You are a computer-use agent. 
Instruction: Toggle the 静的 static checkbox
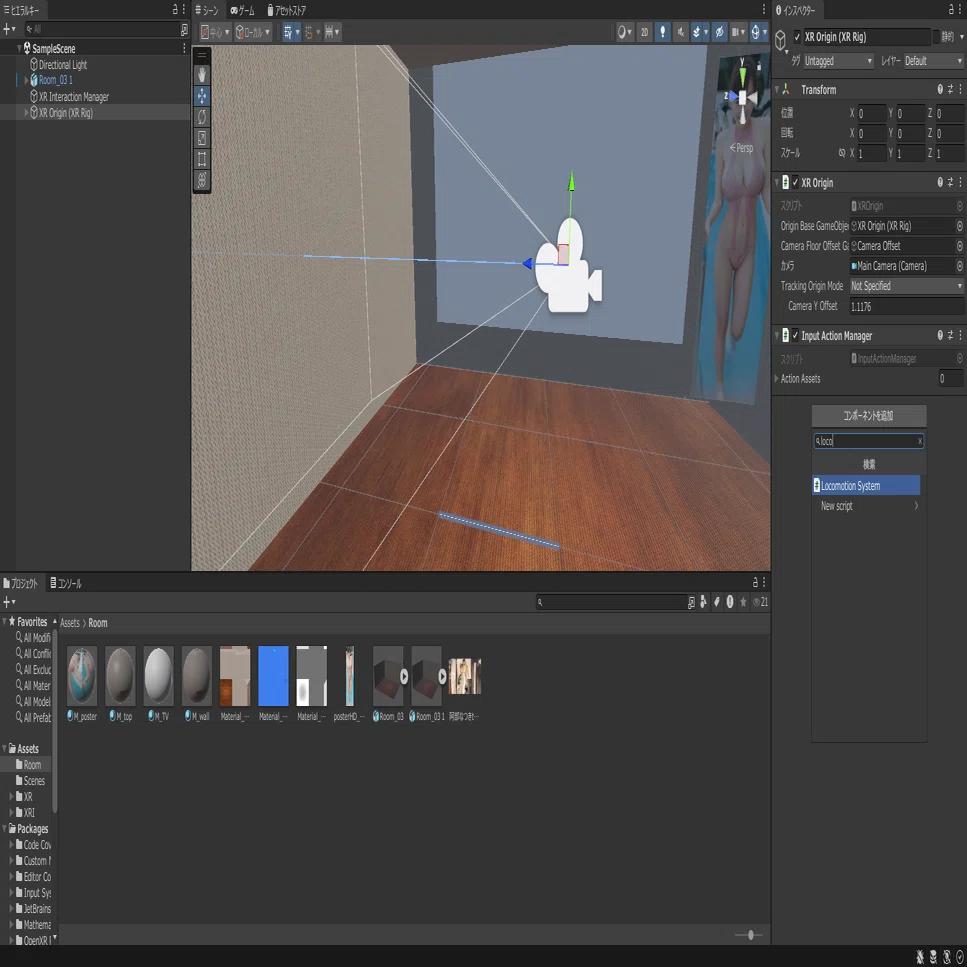(936, 37)
